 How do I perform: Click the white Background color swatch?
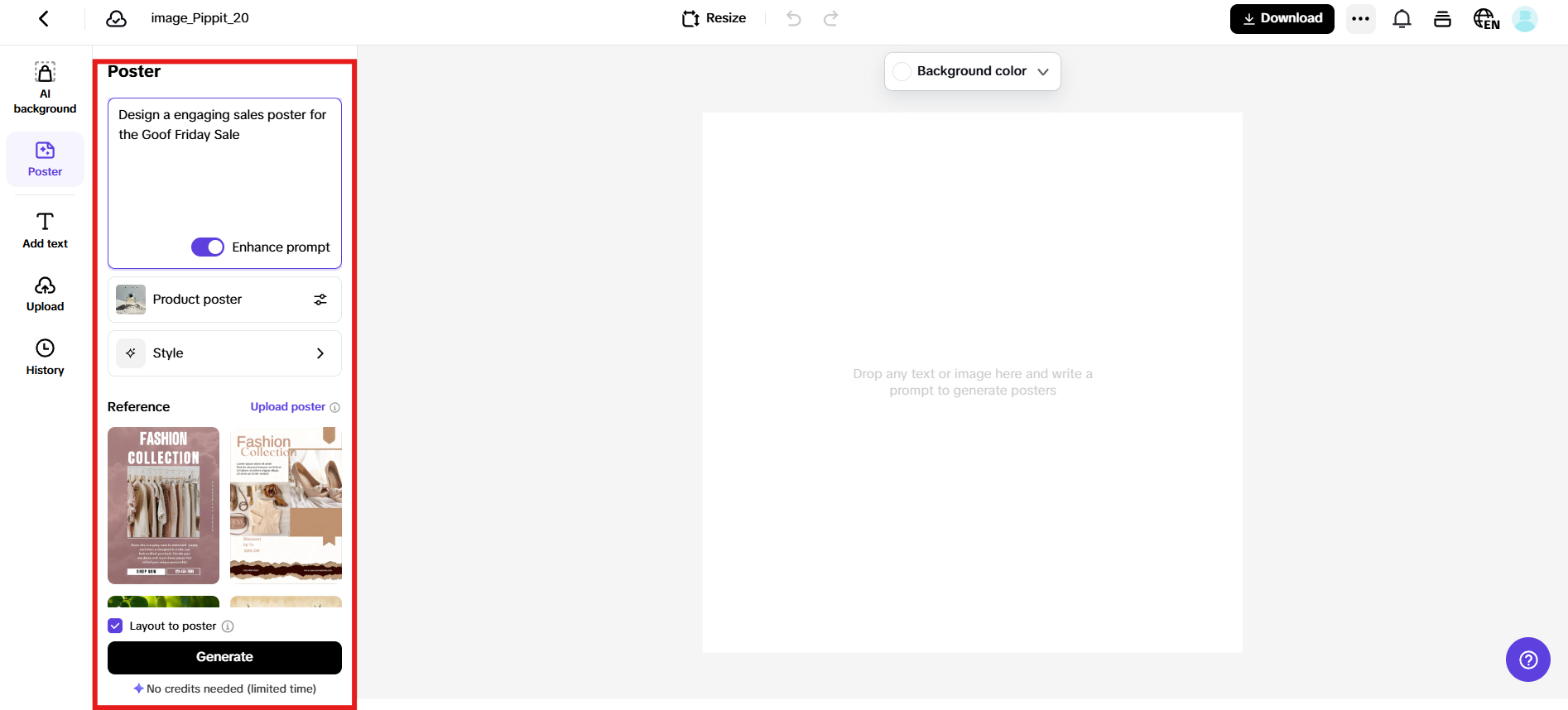tap(902, 71)
